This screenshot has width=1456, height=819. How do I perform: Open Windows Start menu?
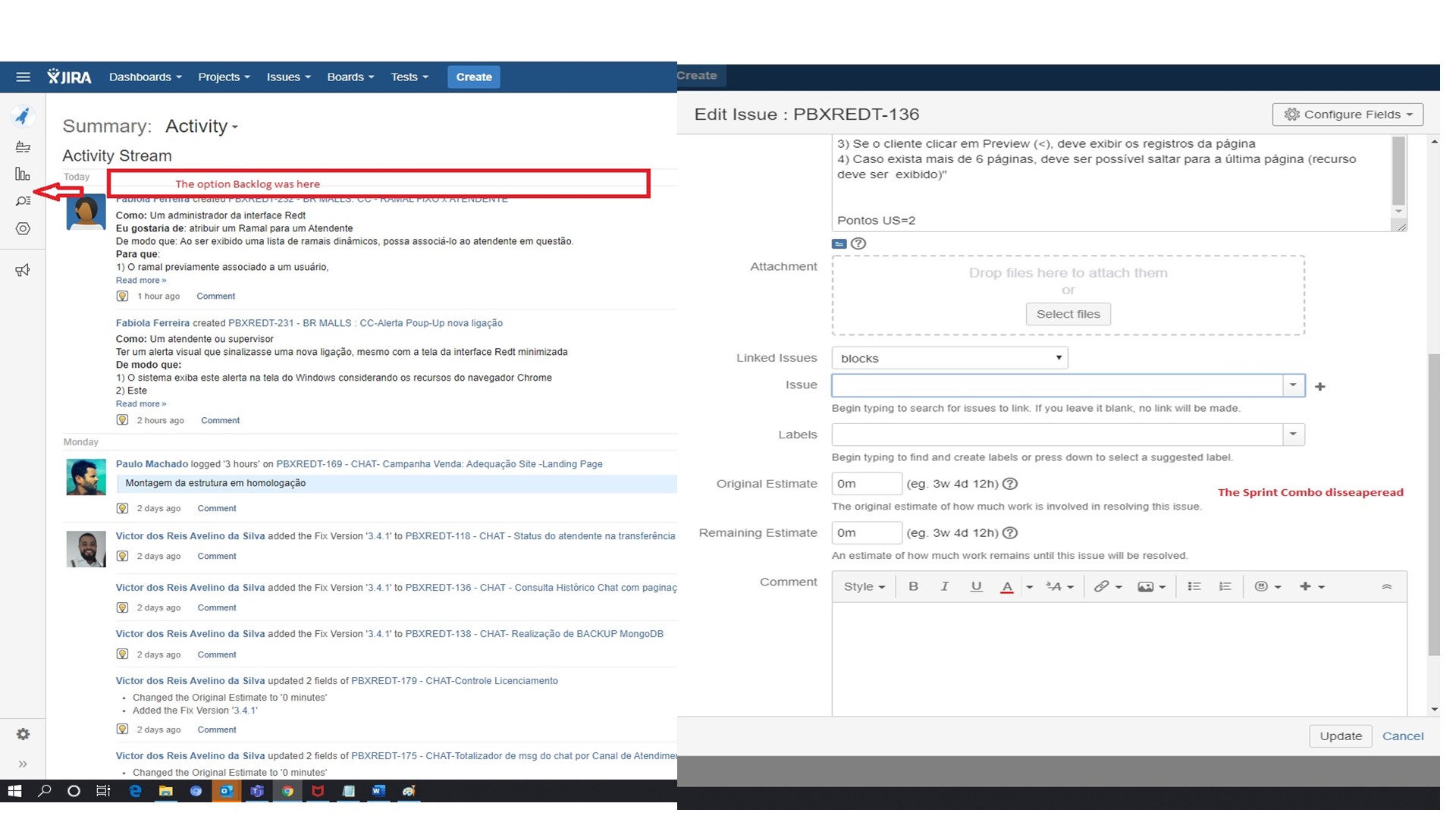point(14,791)
